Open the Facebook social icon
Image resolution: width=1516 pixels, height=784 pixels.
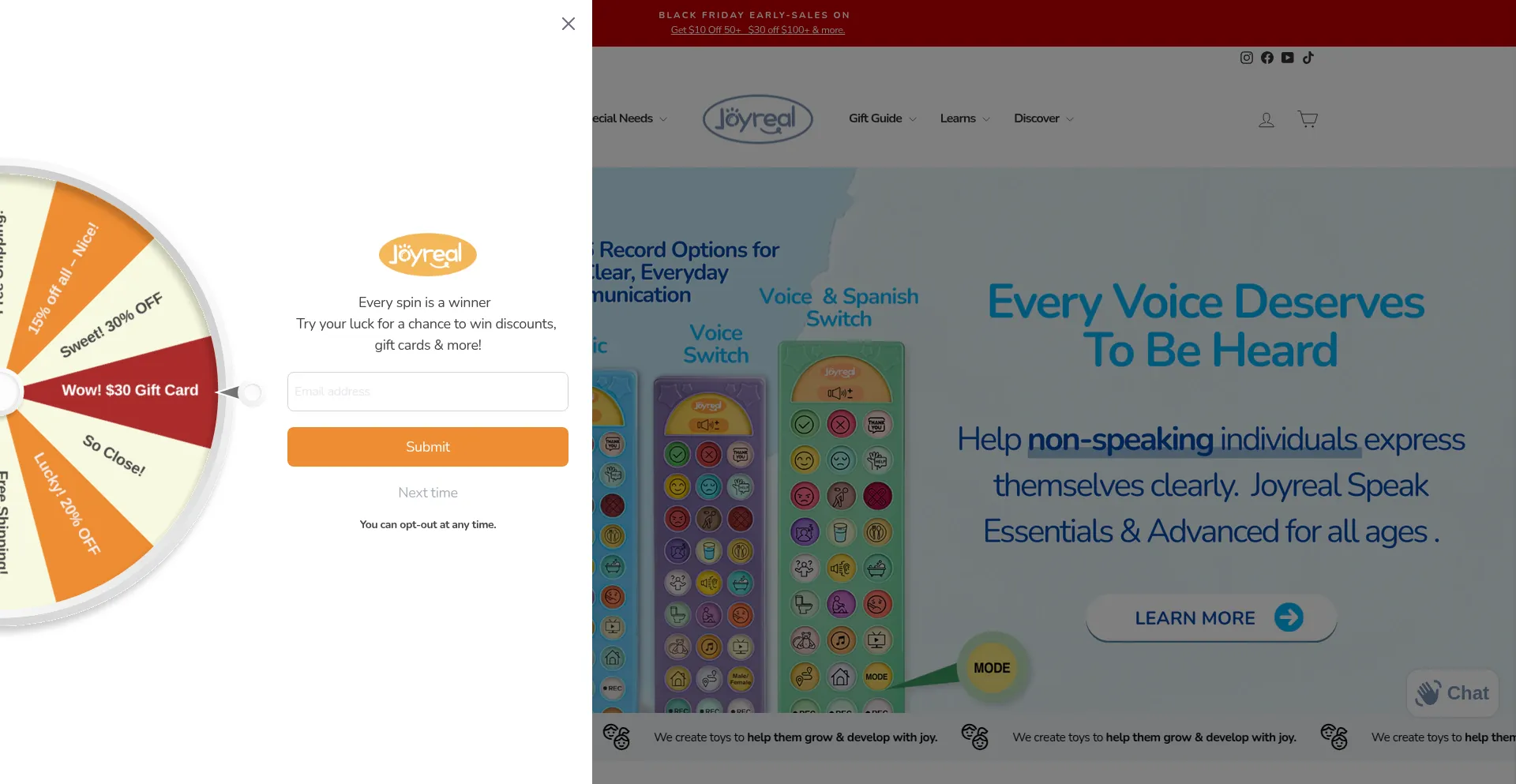pos(1267,58)
